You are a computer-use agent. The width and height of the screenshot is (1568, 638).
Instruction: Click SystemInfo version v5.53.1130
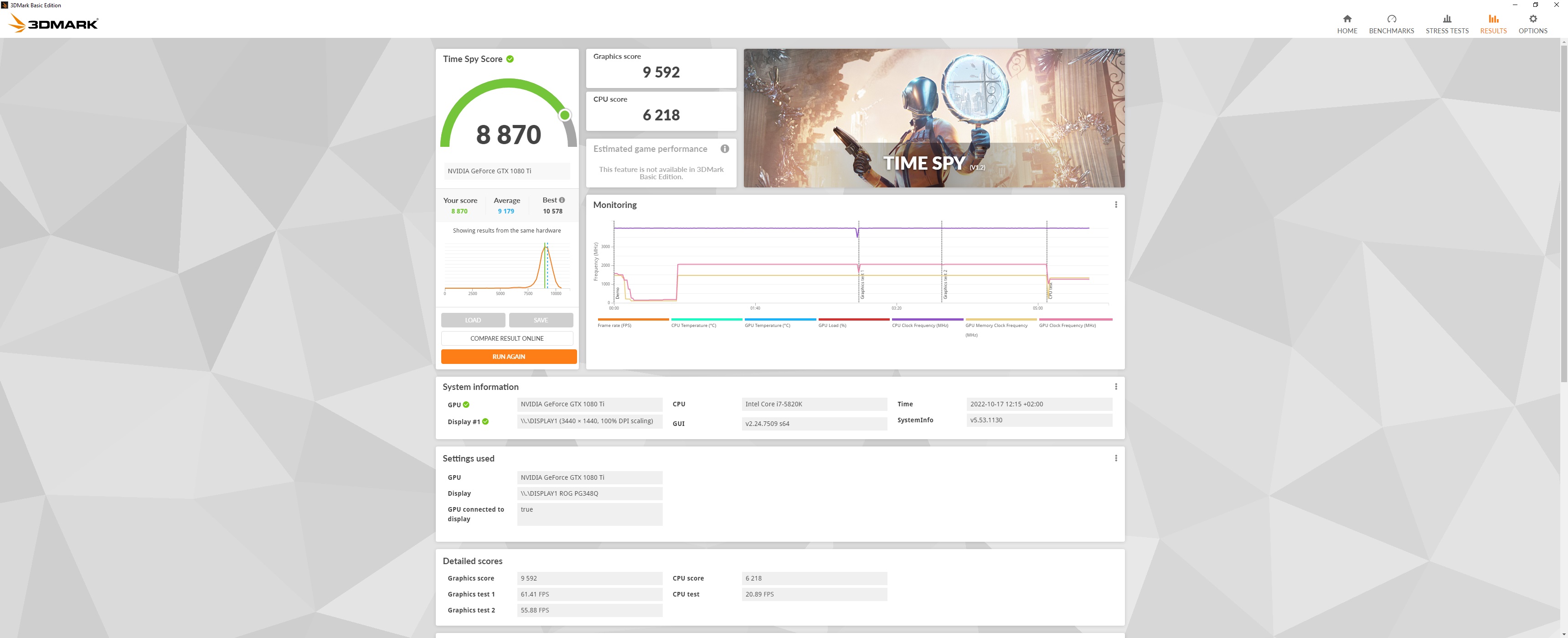pos(1039,420)
